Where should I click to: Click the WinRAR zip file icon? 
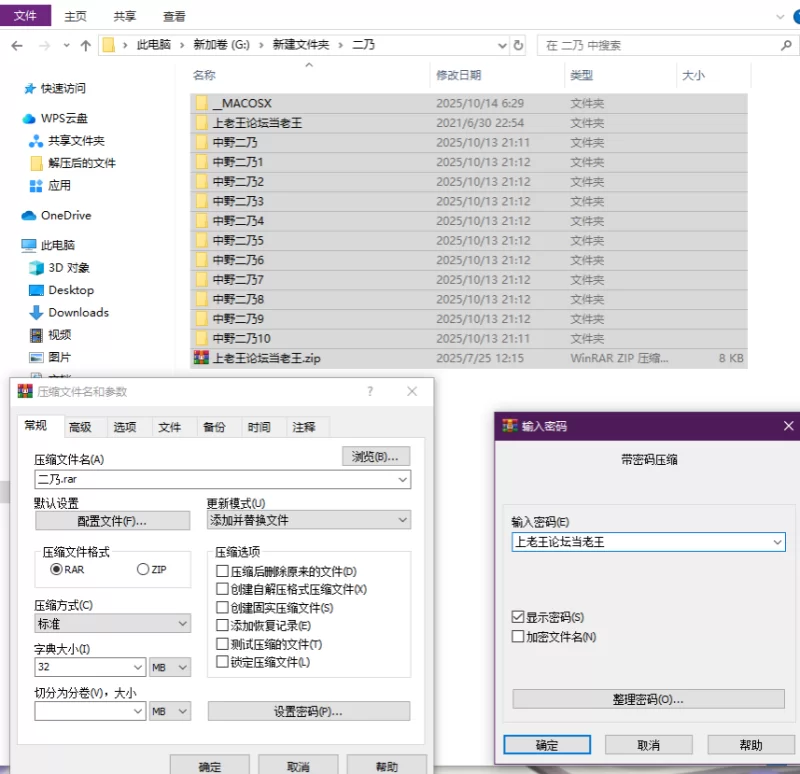tap(201, 358)
